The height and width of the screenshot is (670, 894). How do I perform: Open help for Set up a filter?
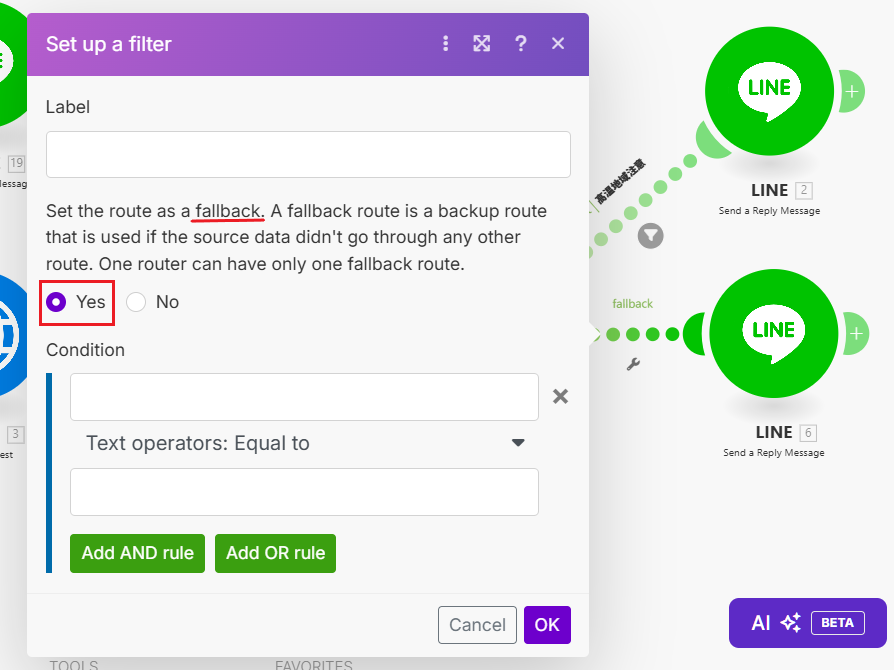pos(521,43)
